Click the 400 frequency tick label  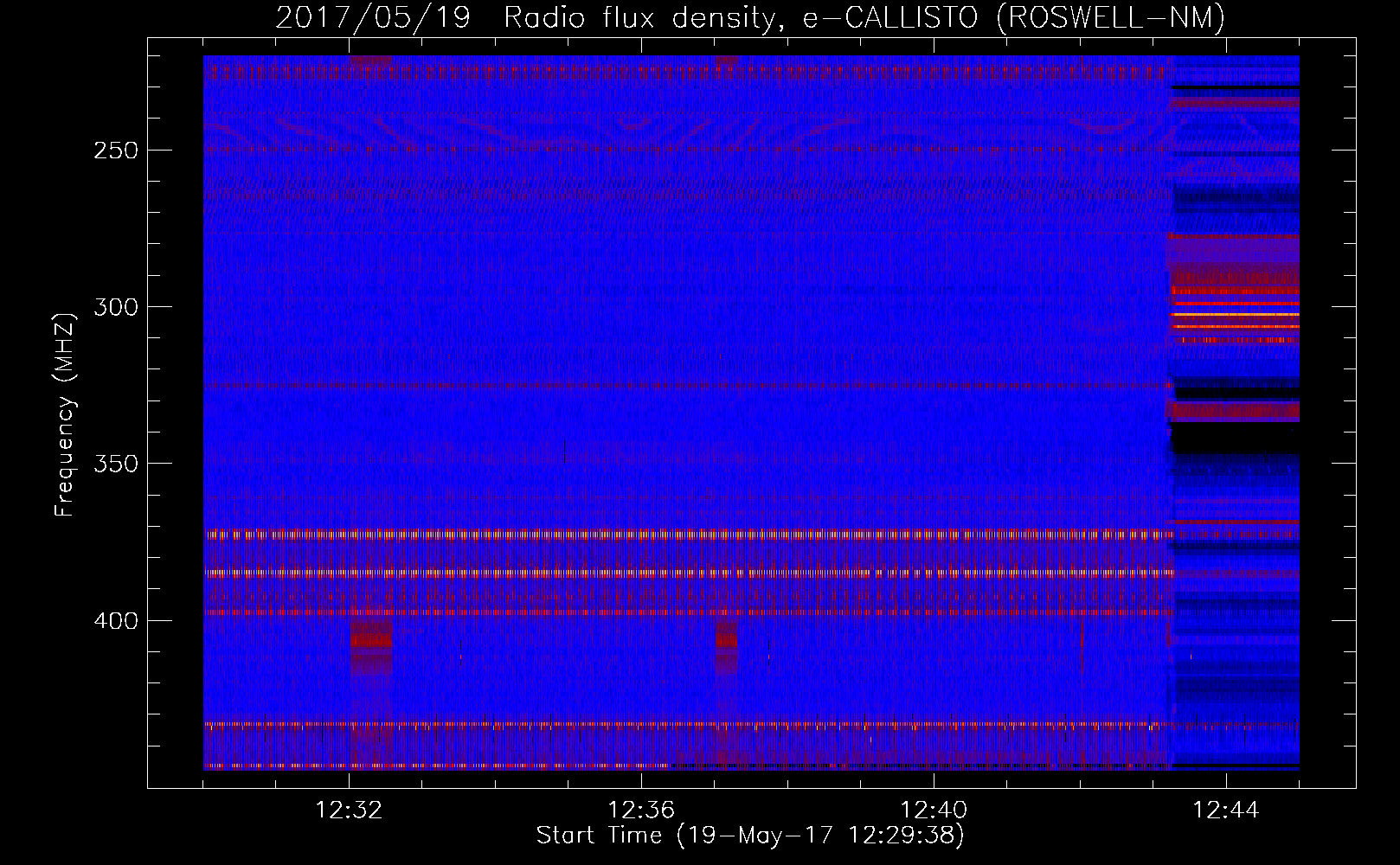click(114, 620)
